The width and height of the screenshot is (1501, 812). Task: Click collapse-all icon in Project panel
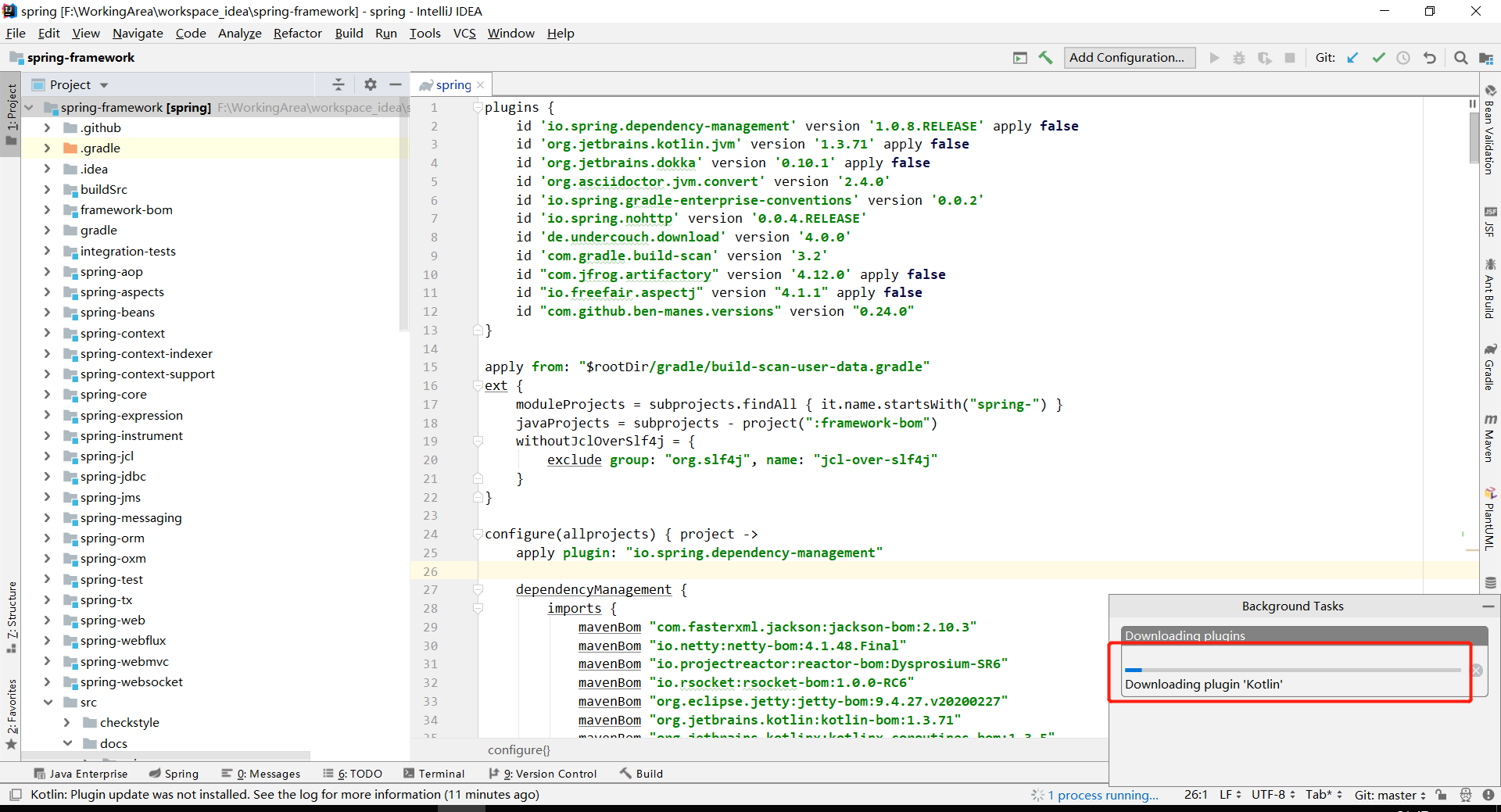pos(339,84)
